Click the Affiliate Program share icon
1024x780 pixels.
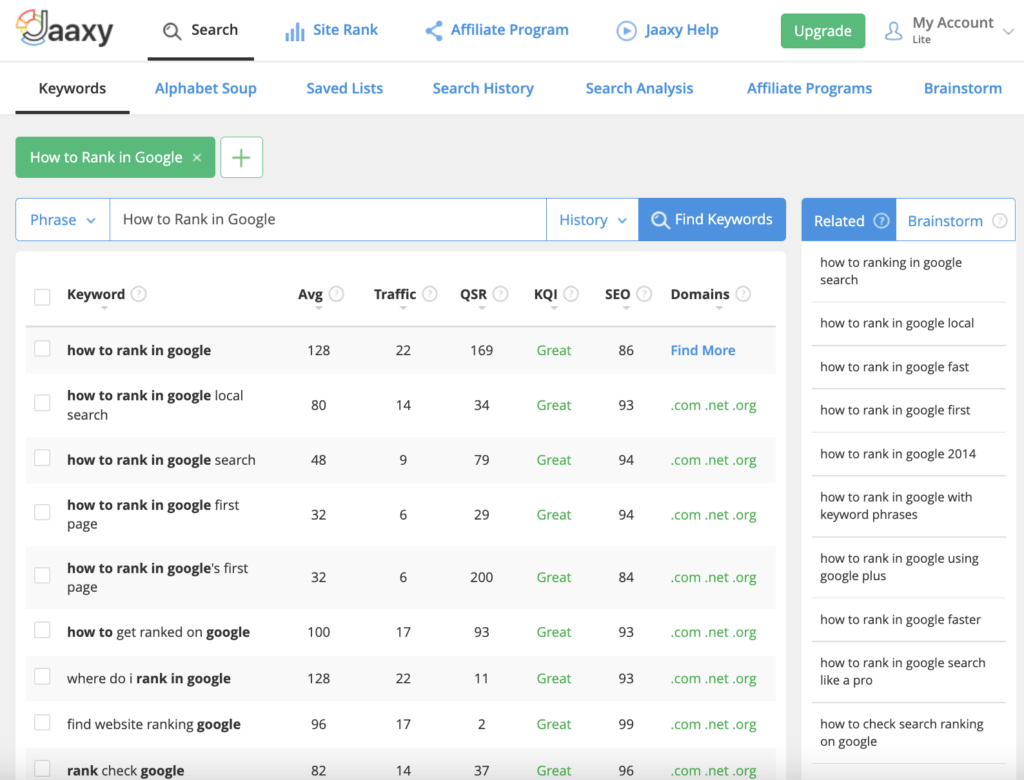click(434, 31)
